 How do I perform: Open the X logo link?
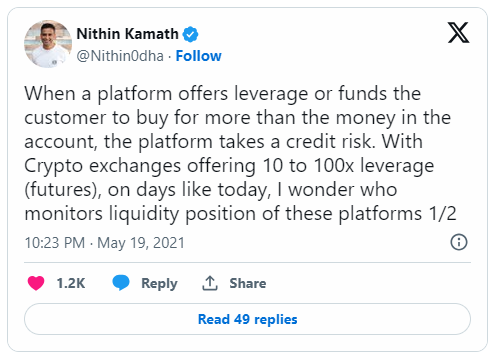(x=458, y=33)
